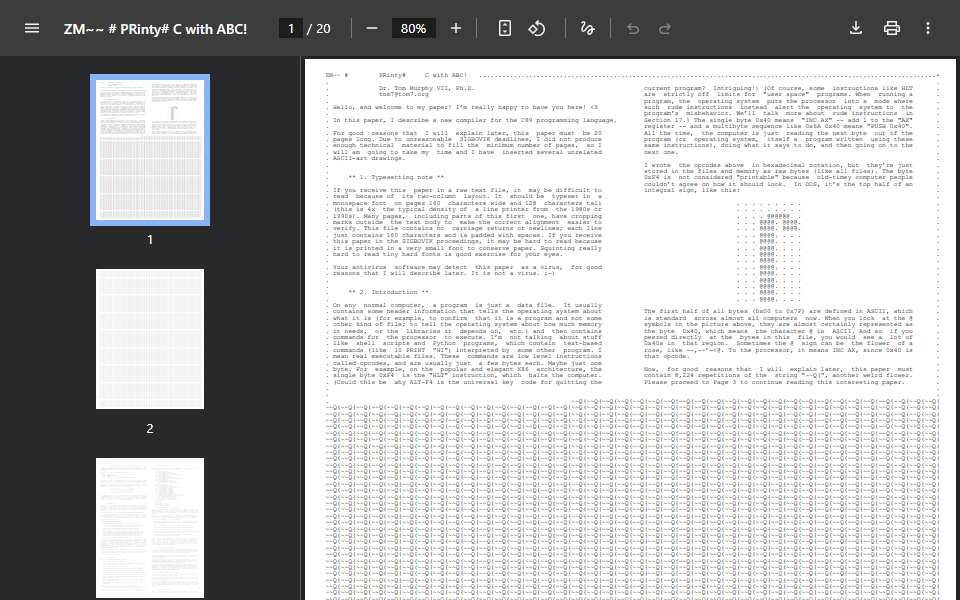Click the thumbnail label '1'
The image size is (960, 600).
click(x=150, y=240)
